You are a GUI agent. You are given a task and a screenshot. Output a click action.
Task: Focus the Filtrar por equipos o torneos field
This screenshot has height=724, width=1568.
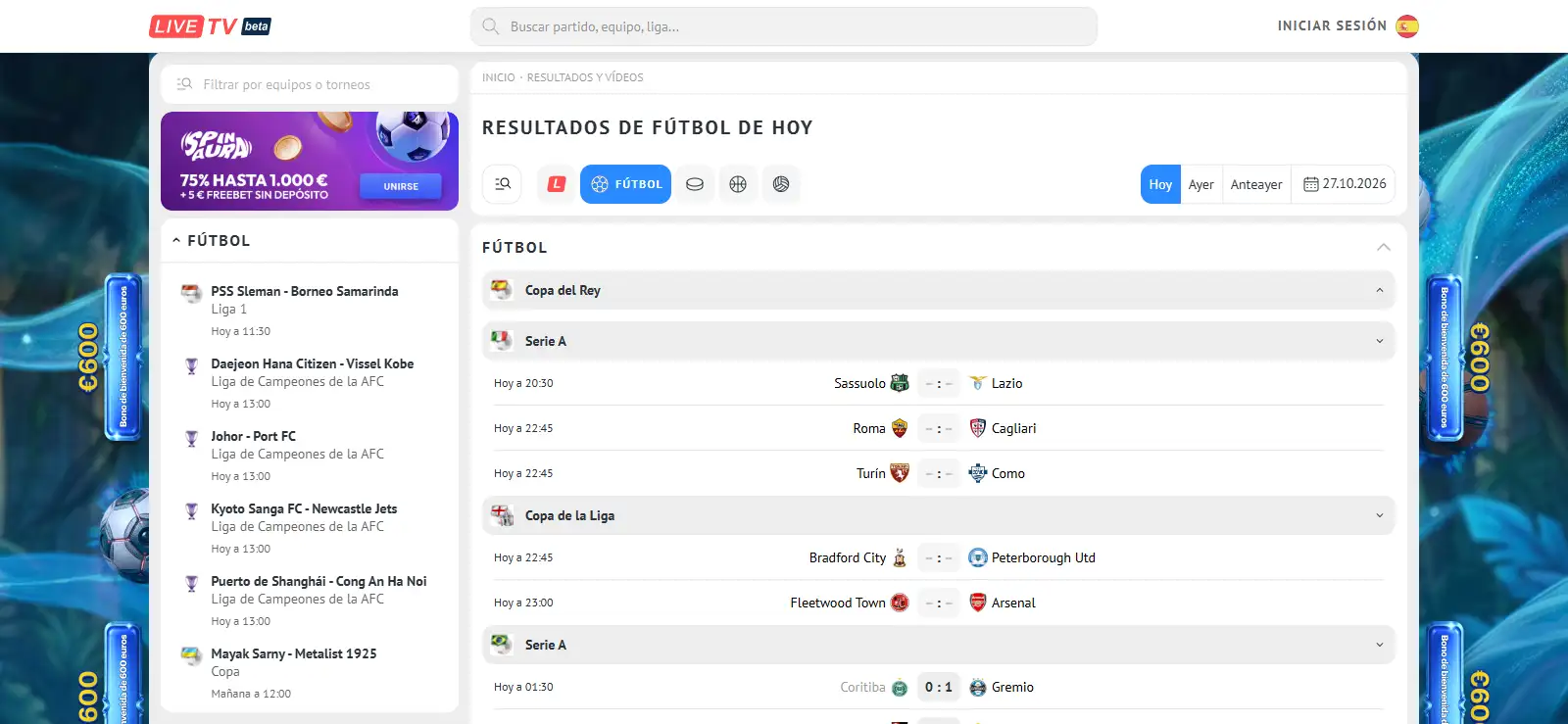click(310, 84)
